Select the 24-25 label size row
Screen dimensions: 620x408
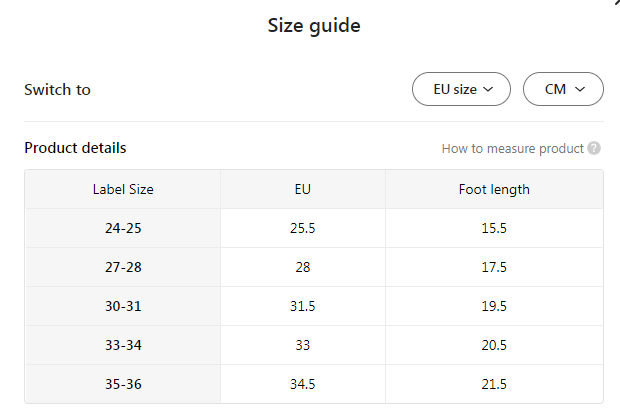click(123, 228)
